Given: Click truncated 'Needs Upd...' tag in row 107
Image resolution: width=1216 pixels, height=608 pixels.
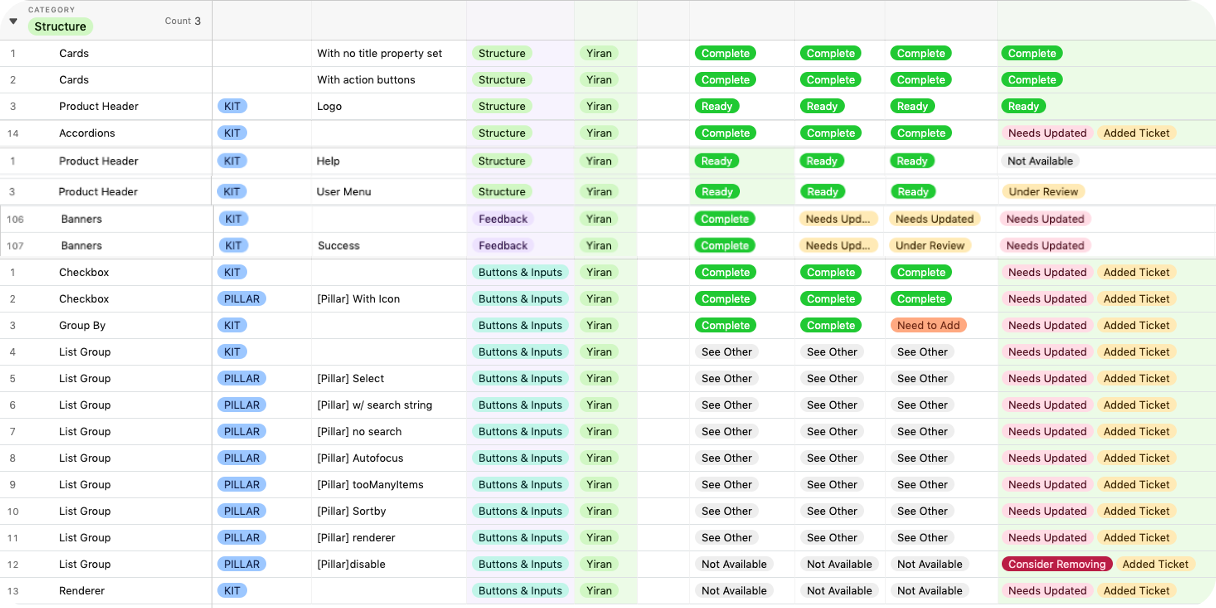Looking at the screenshot, I should [x=838, y=246].
